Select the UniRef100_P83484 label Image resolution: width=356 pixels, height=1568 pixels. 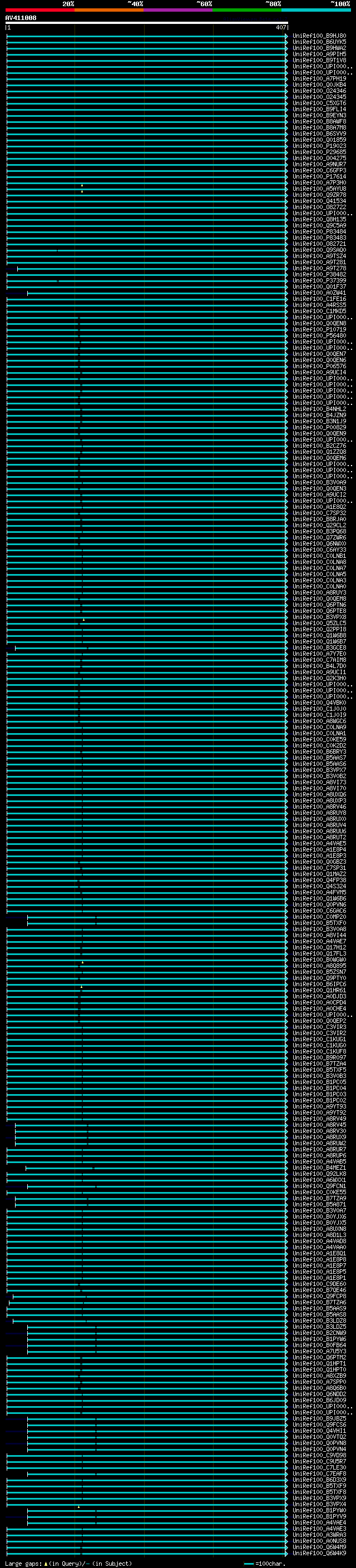[319, 232]
